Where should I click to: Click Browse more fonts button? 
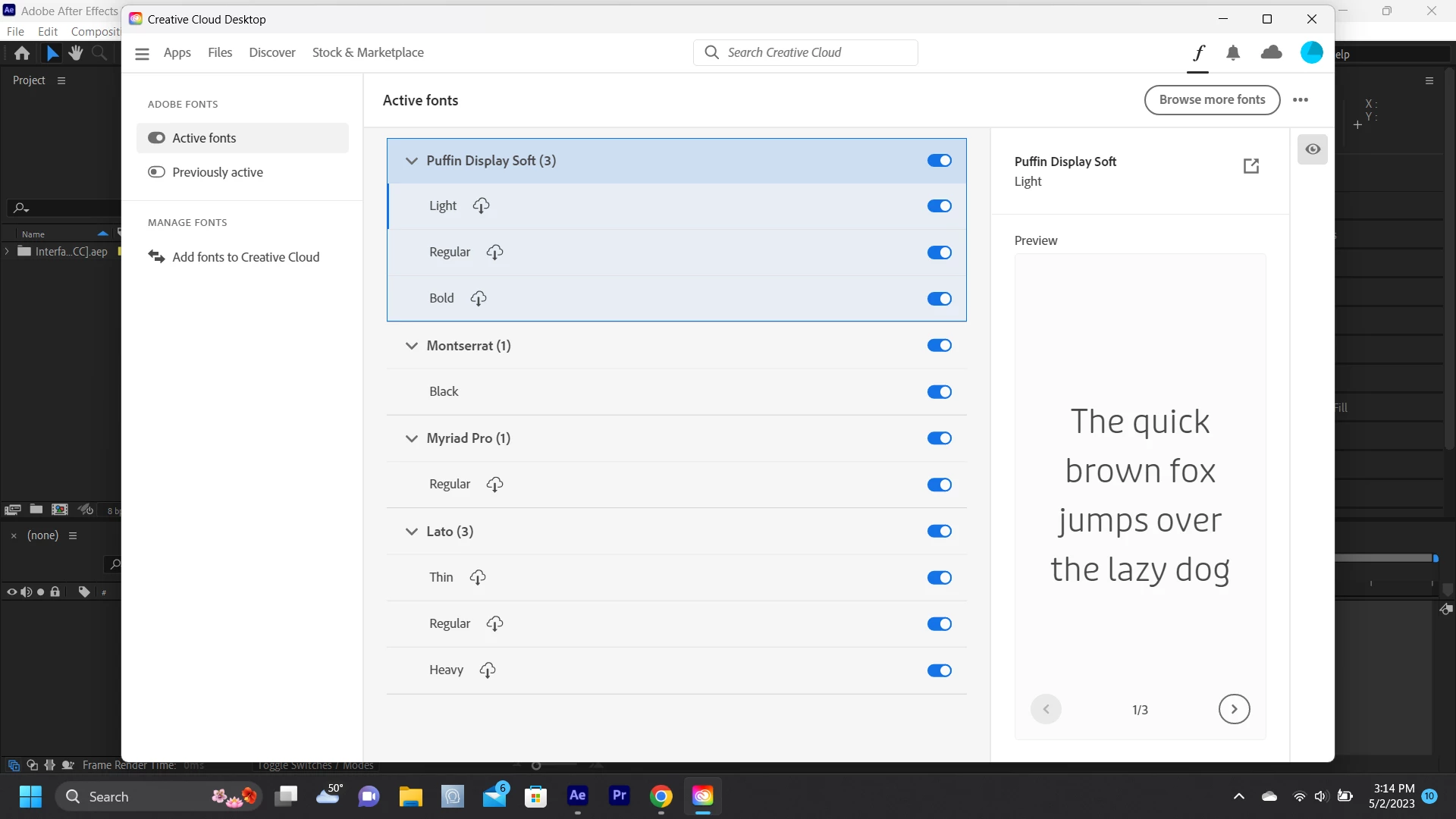pyautogui.click(x=1212, y=100)
